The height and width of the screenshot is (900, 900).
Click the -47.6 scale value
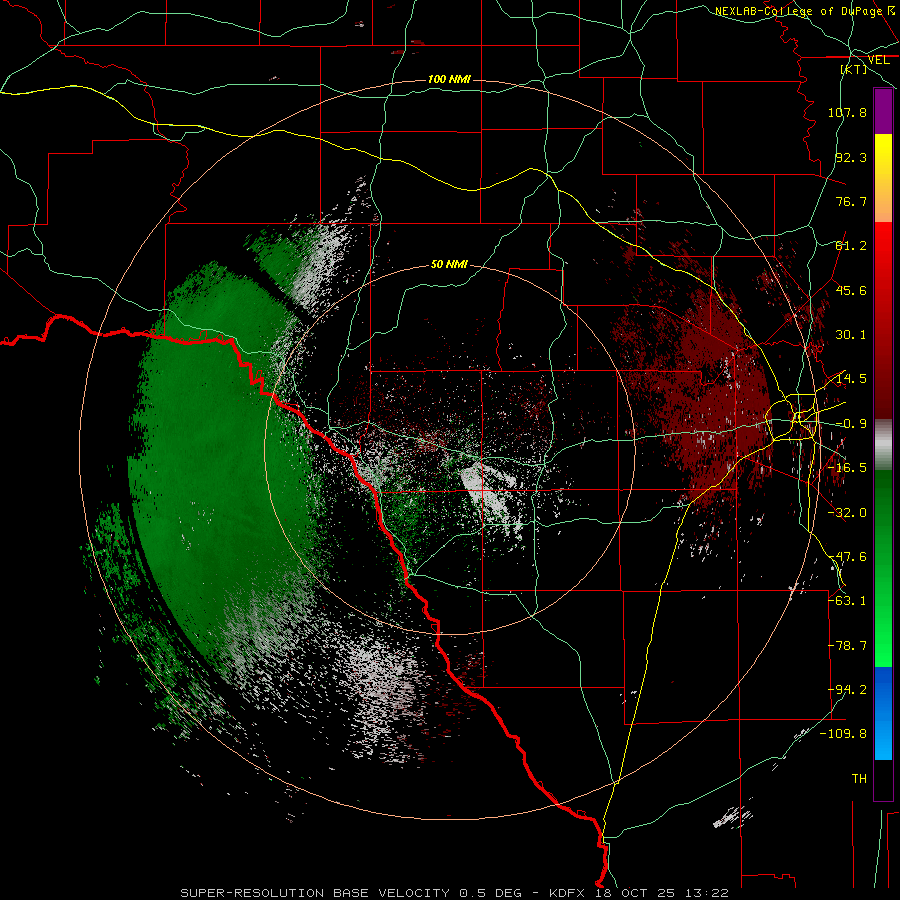(847, 557)
